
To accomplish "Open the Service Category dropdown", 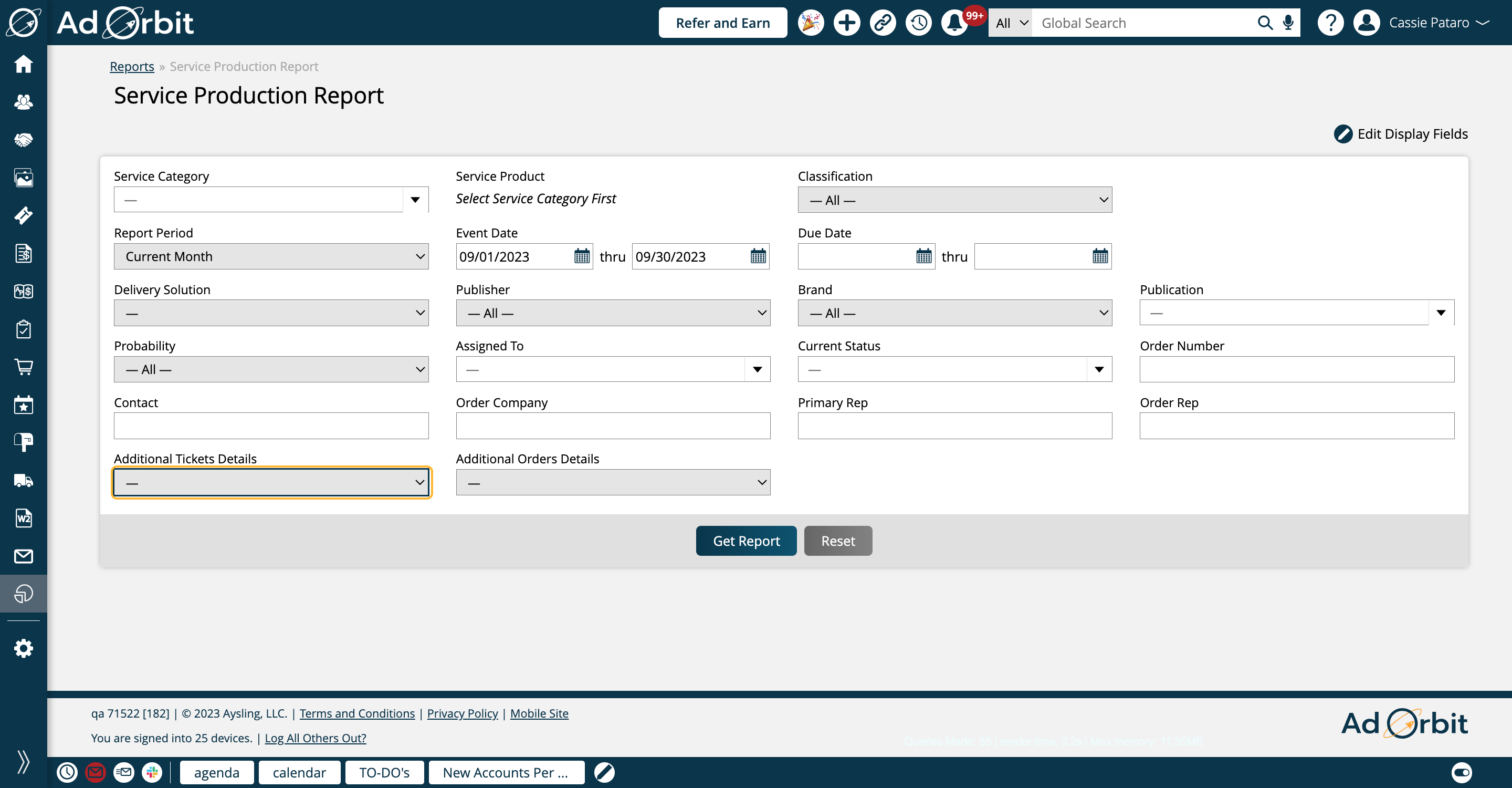I will click(271, 200).
